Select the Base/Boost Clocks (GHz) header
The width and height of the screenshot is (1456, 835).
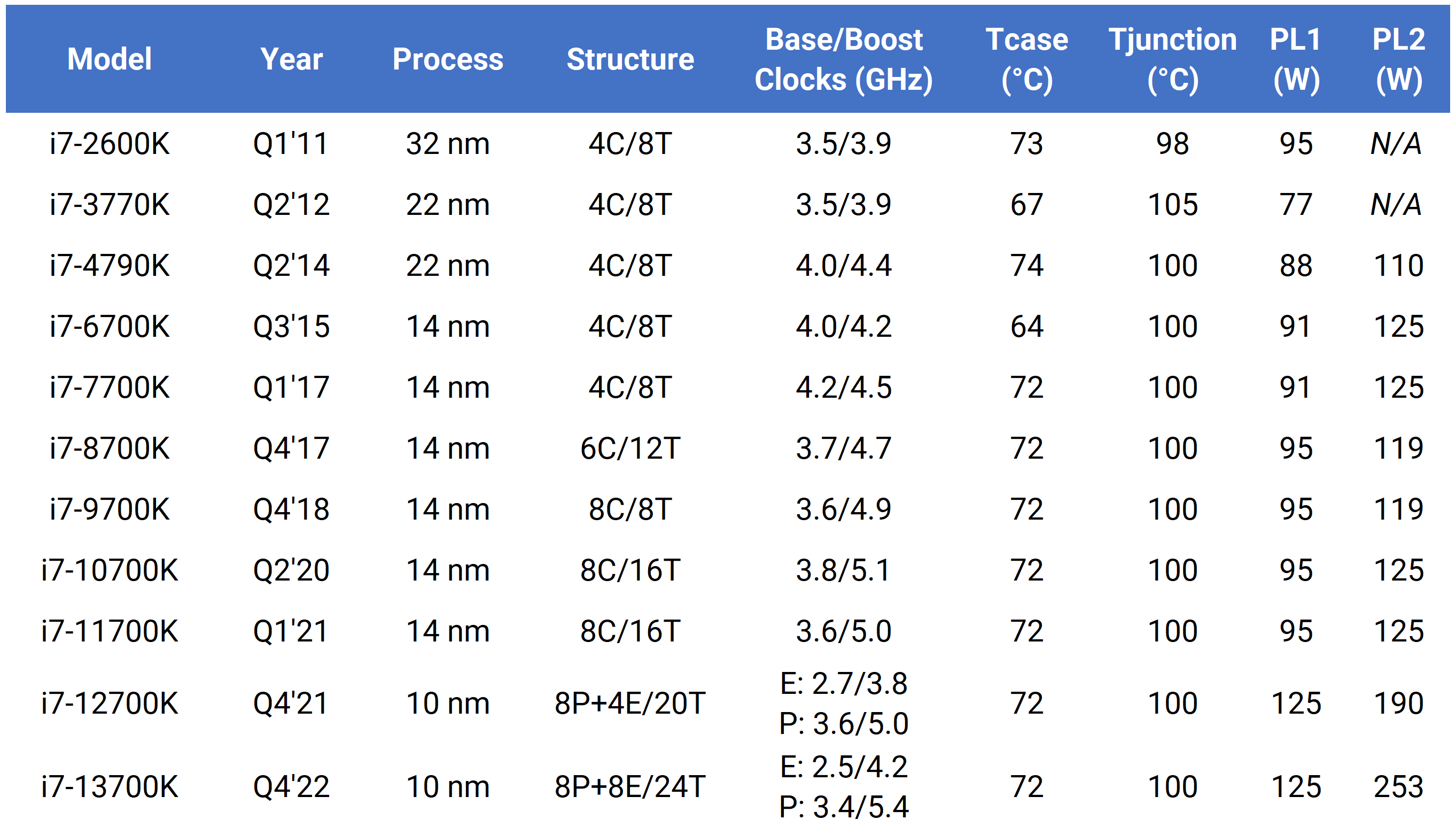844,59
